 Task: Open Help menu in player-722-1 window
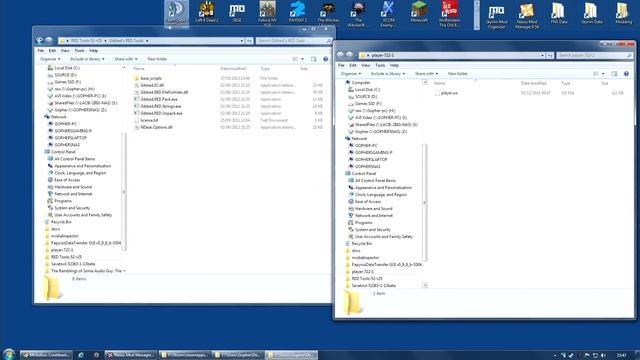pos(394,65)
